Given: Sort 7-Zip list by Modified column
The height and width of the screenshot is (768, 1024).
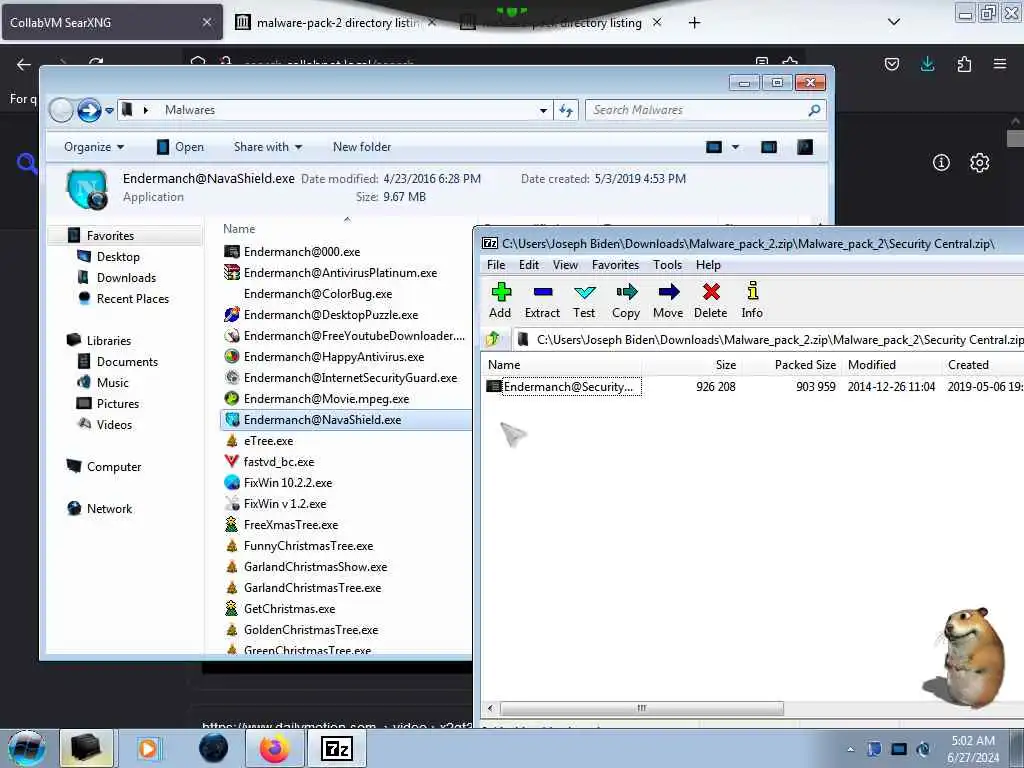Looking at the screenshot, I should click(872, 365).
